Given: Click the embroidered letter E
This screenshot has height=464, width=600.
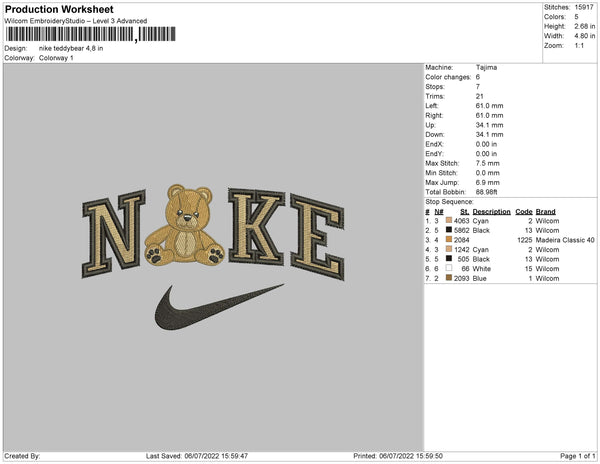Looking at the screenshot, I should [x=317, y=237].
